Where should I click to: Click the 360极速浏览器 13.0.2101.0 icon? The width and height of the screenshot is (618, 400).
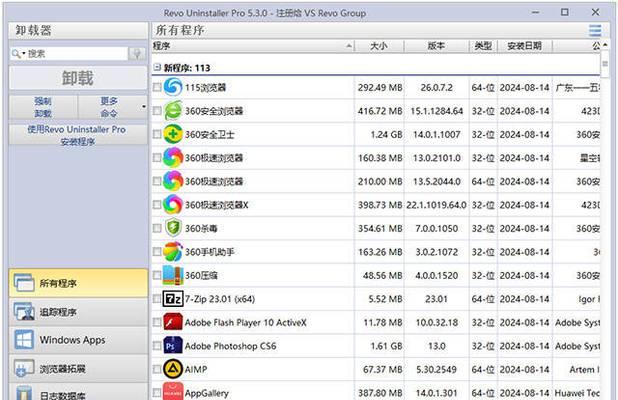click(x=173, y=158)
